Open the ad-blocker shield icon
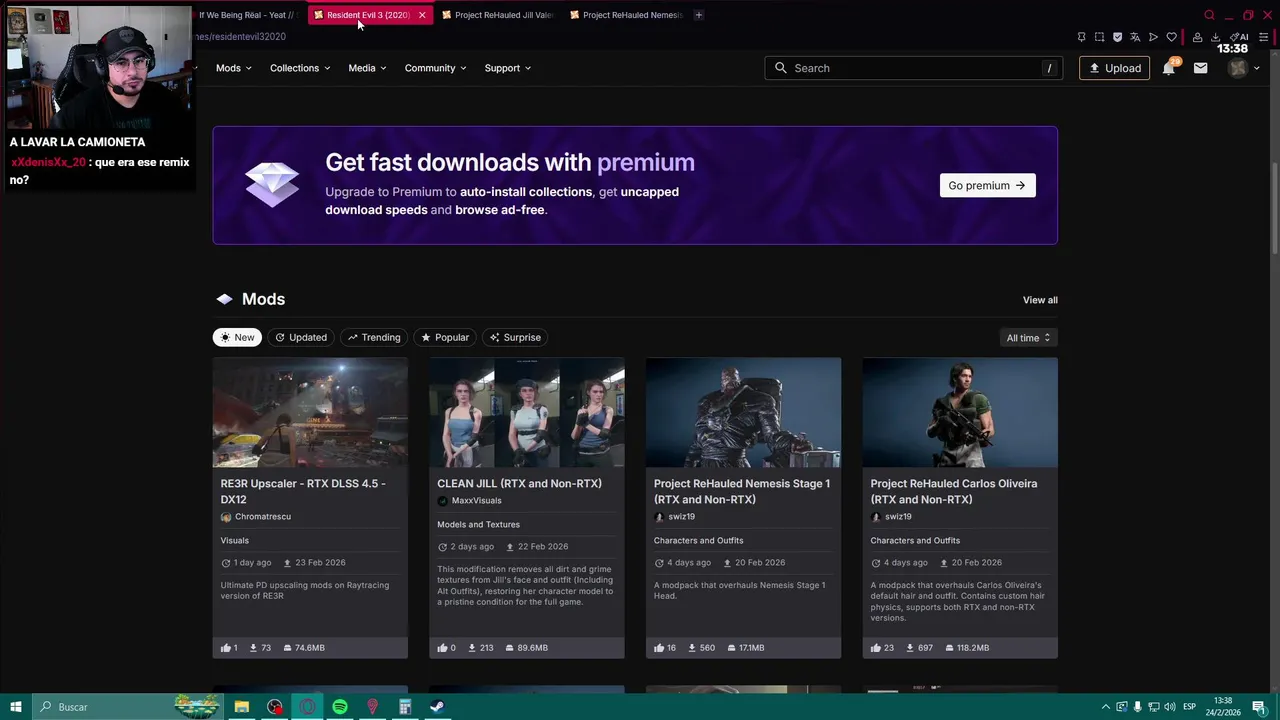Screen dimensions: 1280x720 [x=1117, y=37]
